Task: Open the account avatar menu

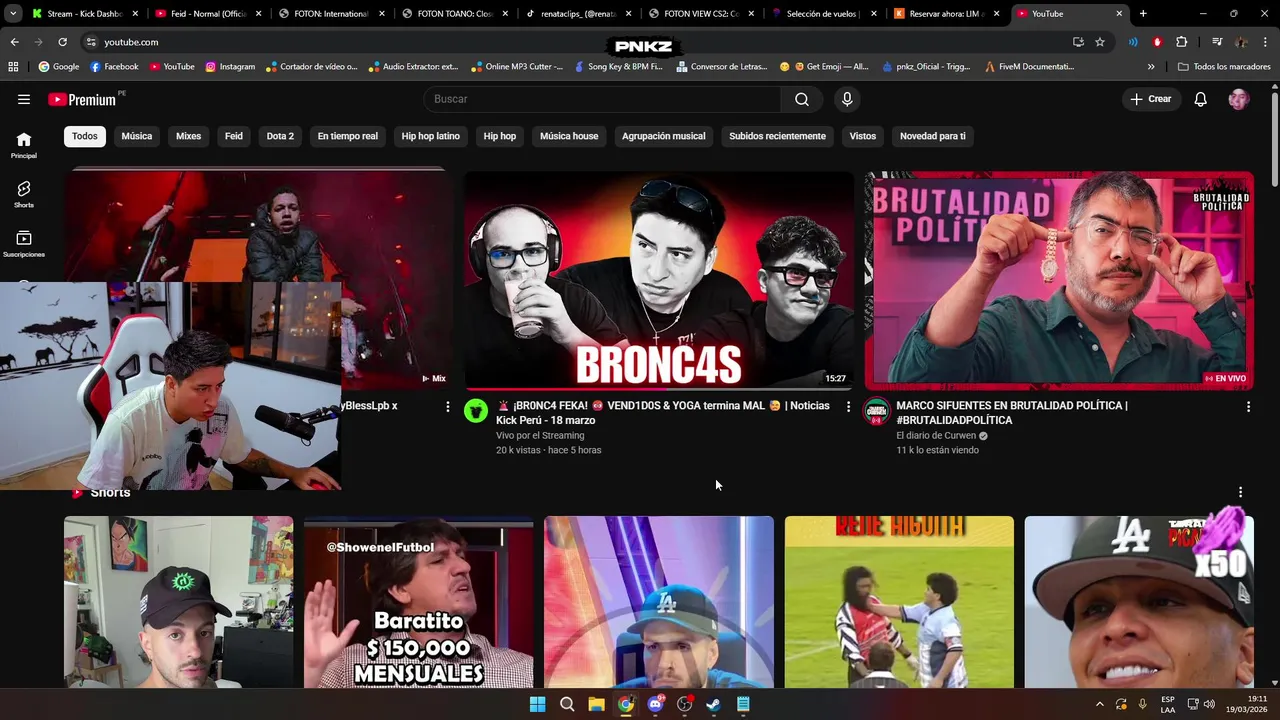Action: coord(1239,99)
